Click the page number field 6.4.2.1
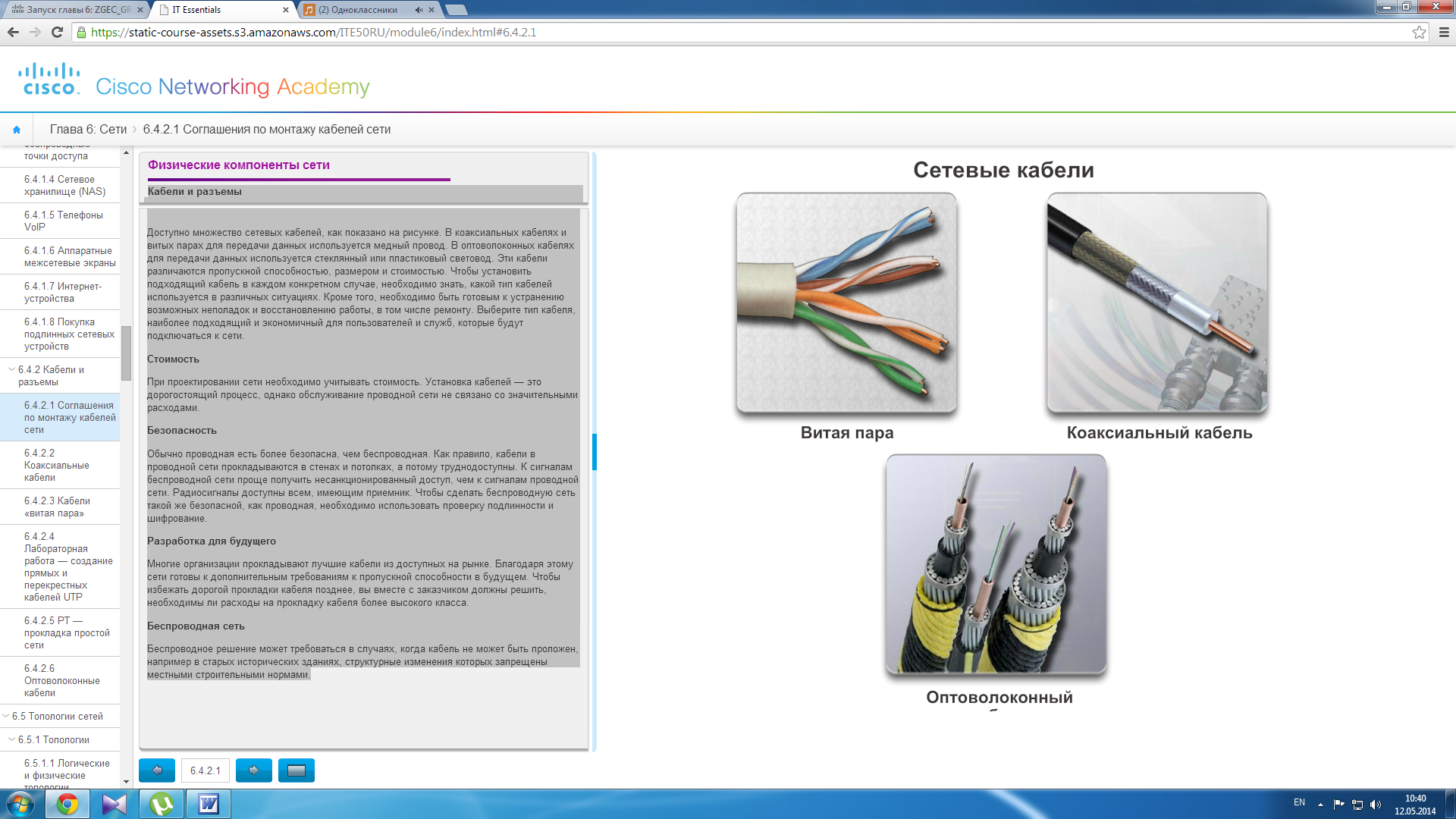The image size is (1456, 819). pyautogui.click(x=206, y=770)
